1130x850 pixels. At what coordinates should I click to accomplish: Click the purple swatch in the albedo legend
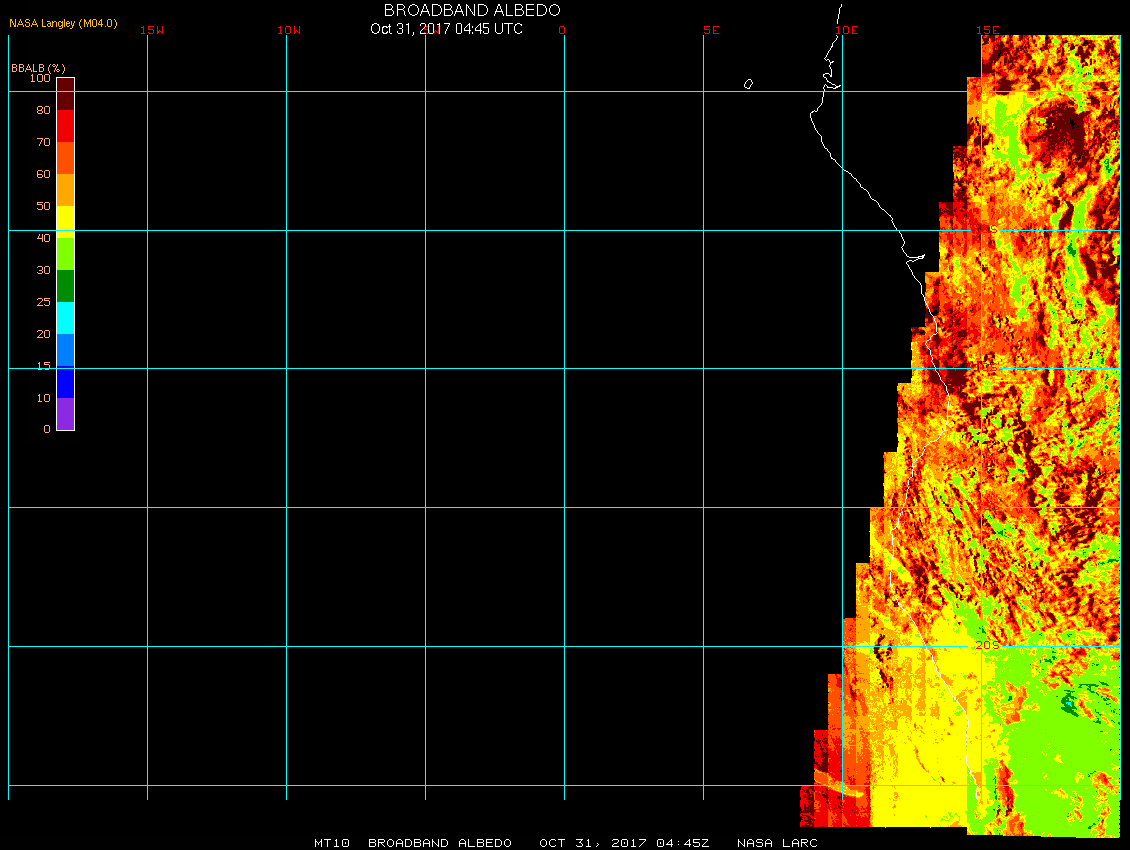pyautogui.click(x=65, y=413)
